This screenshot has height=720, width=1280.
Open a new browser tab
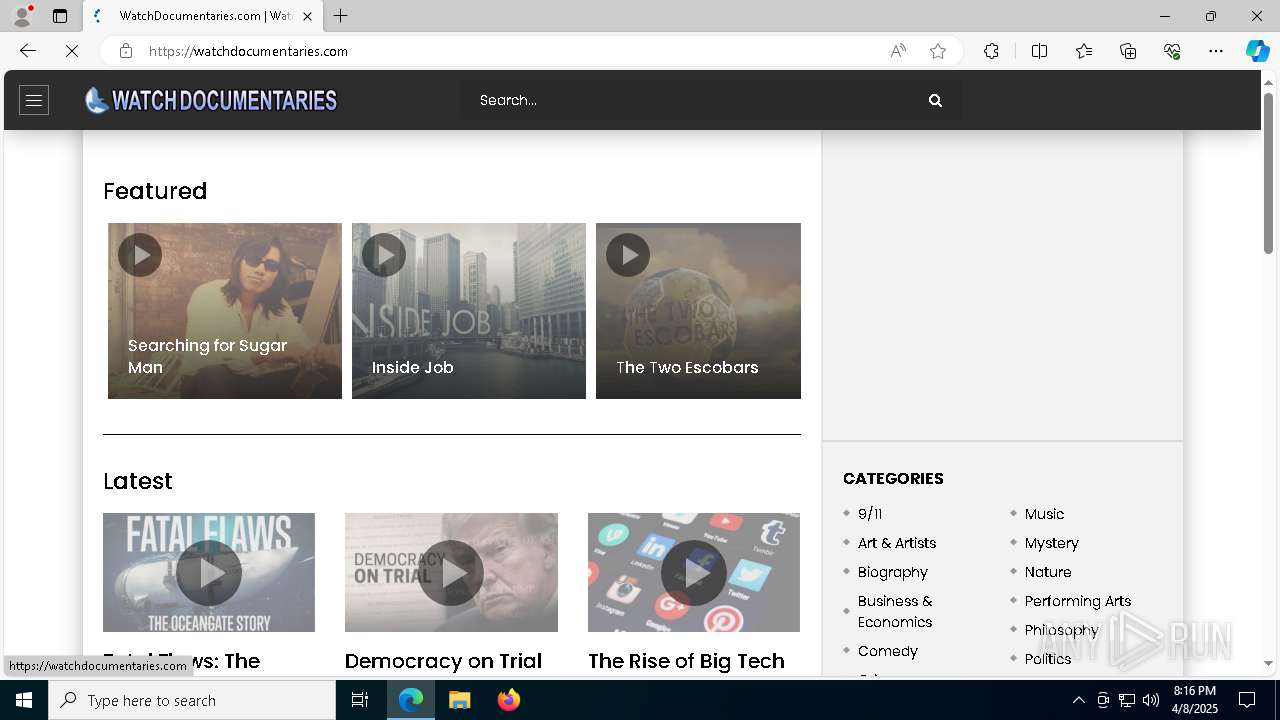point(341,16)
